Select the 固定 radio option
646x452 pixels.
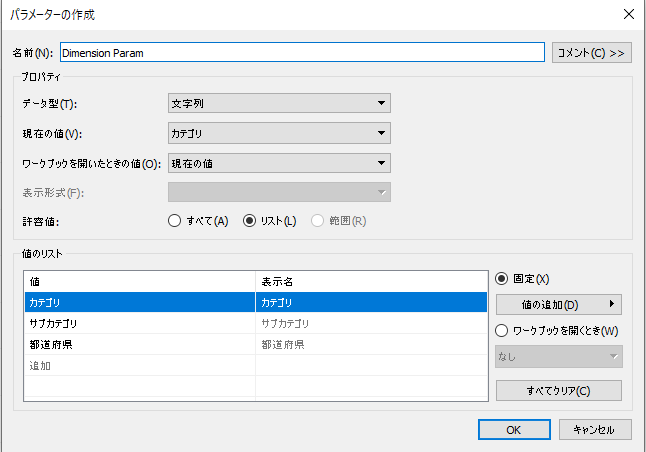click(503, 280)
